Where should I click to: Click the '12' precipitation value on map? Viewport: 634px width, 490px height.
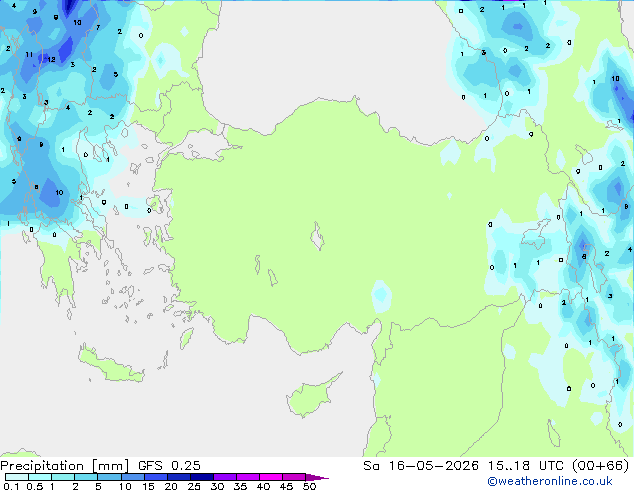[51, 59]
